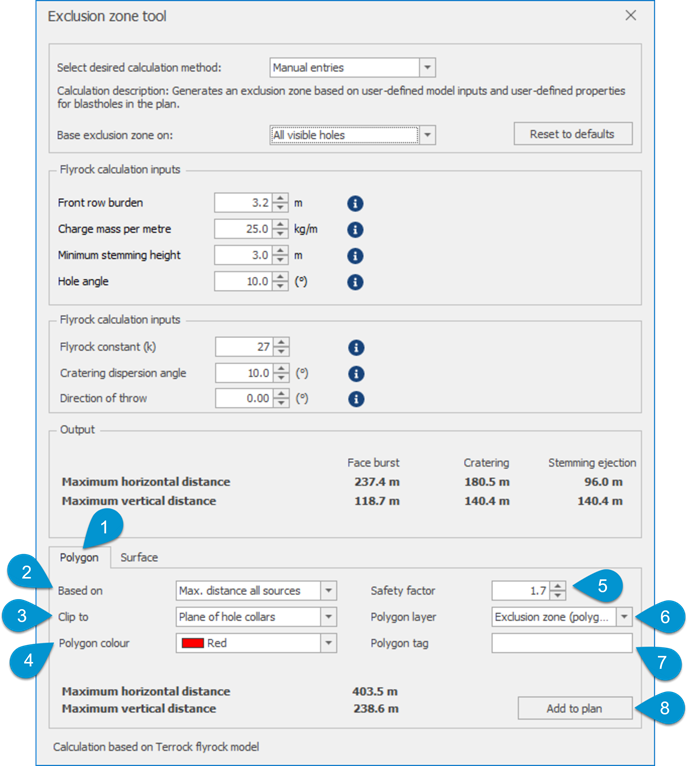Increase Hole angle value
The width and height of the screenshot is (689, 766).
coord(280,277)
